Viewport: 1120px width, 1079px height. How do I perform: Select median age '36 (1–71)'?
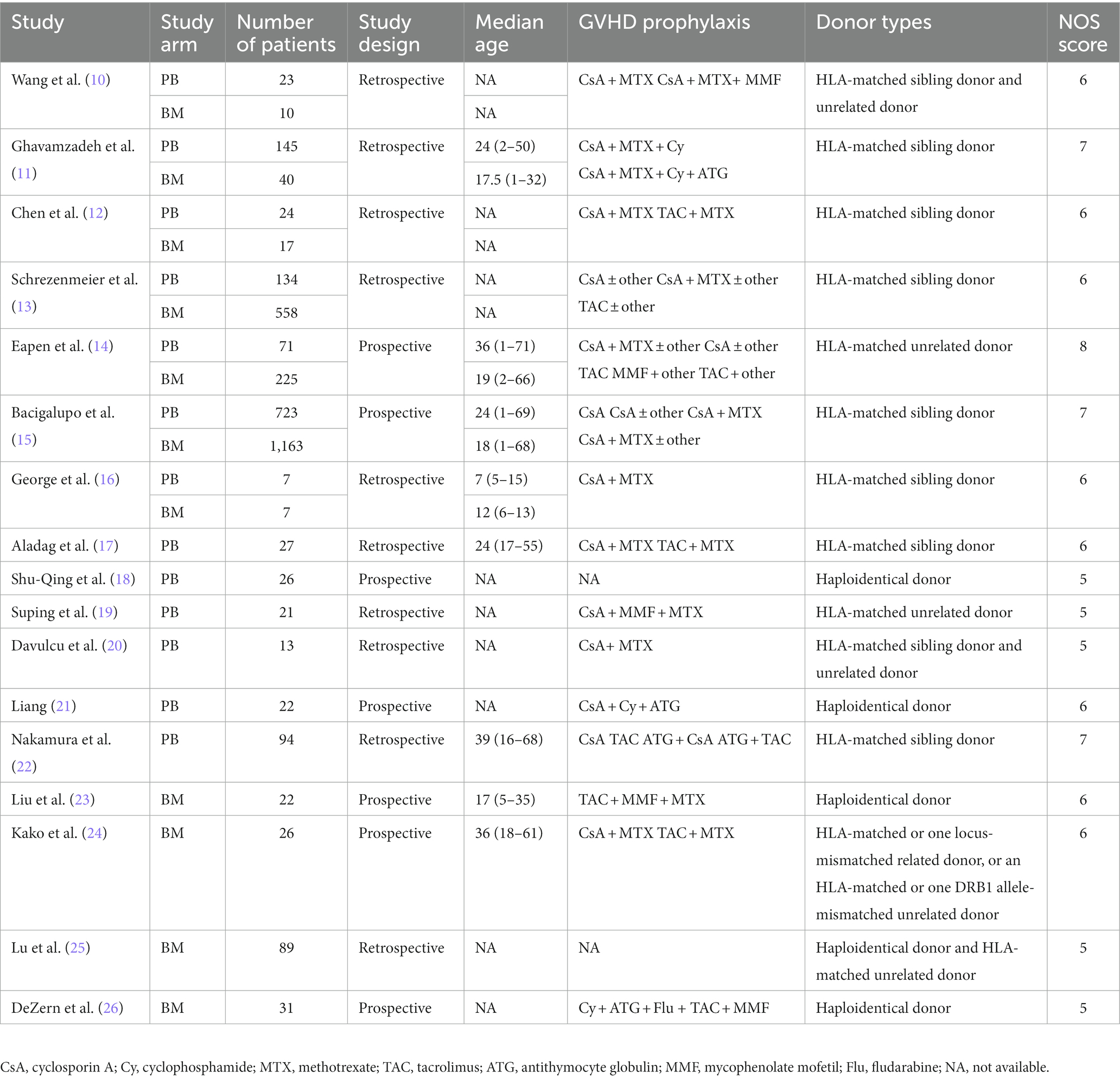505,346
